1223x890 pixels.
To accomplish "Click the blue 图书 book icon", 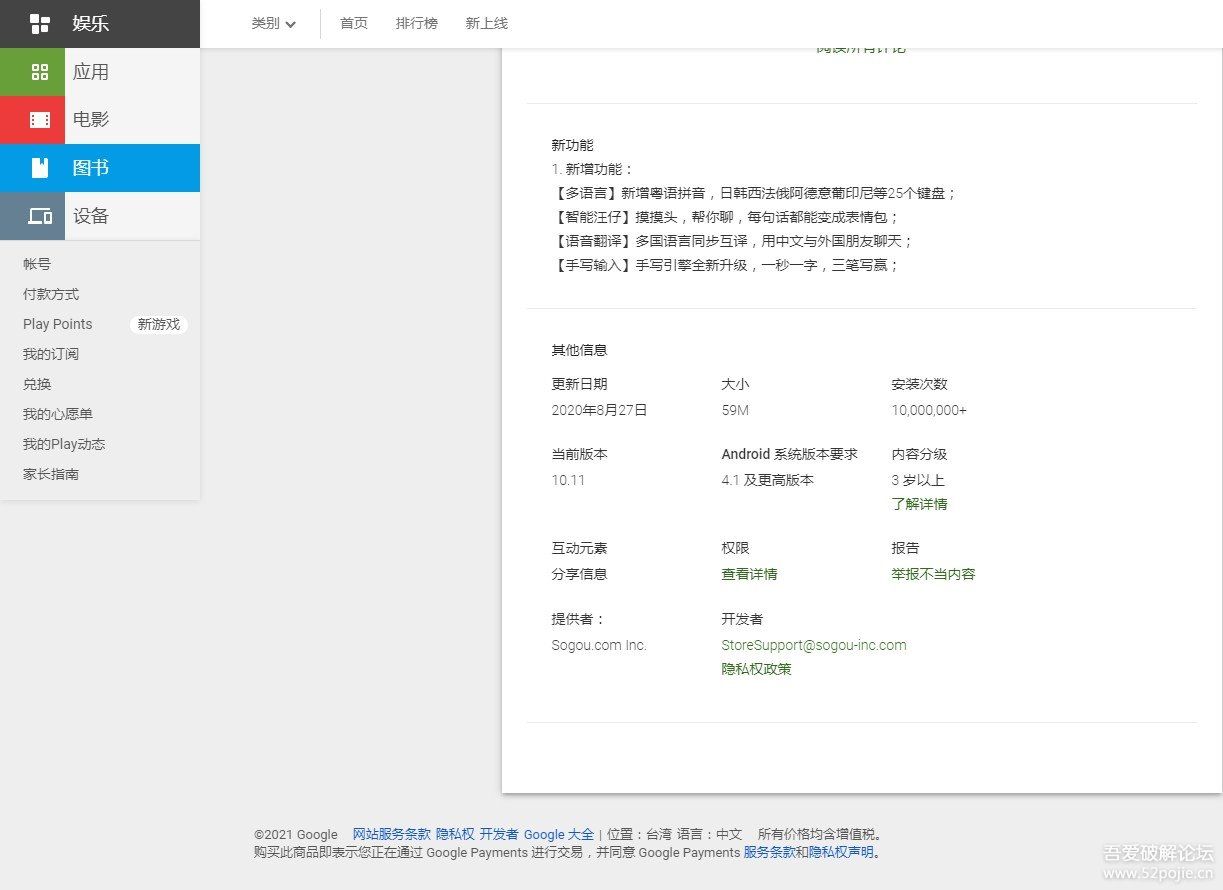I will 40,168.
